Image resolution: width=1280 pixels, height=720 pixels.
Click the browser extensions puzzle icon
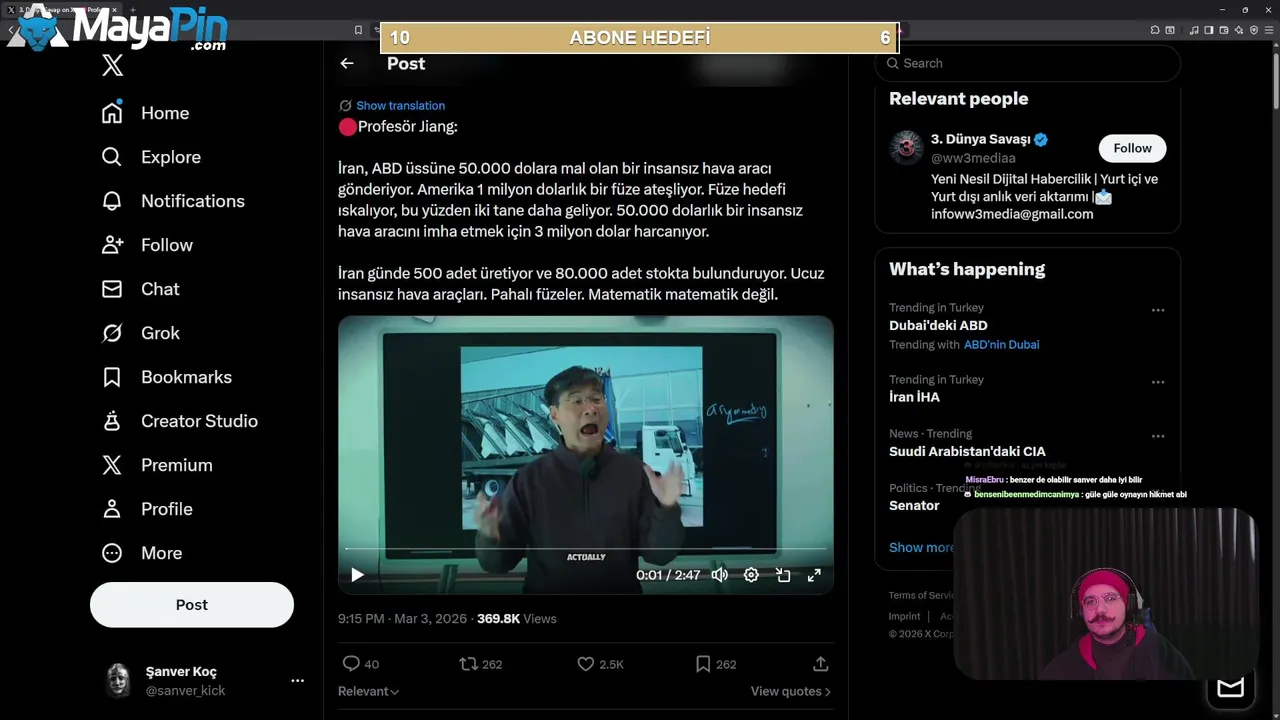tap(1155, 30)
